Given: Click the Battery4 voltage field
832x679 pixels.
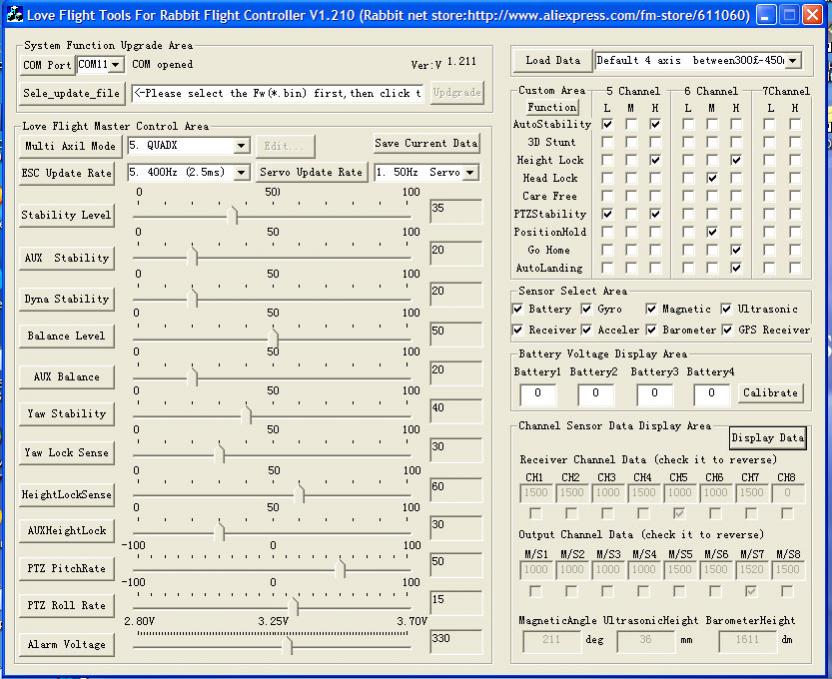Looking at the screenshot, I should (x=712, y=394).
